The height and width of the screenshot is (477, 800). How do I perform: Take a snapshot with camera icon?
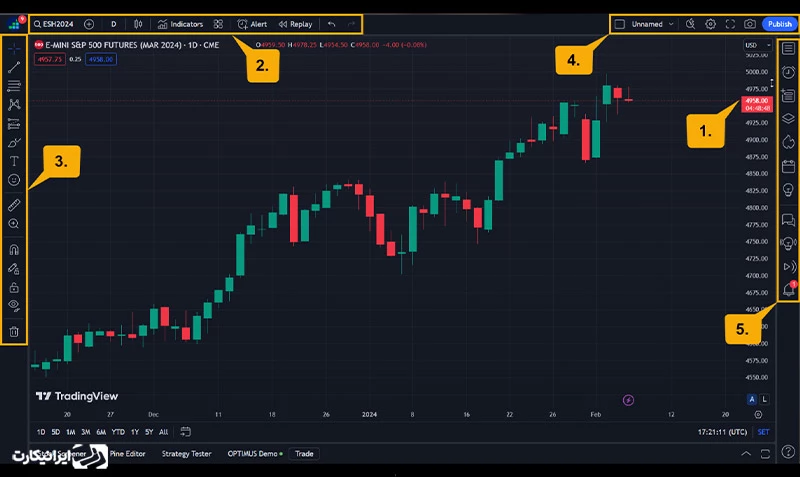click(749, 24)
